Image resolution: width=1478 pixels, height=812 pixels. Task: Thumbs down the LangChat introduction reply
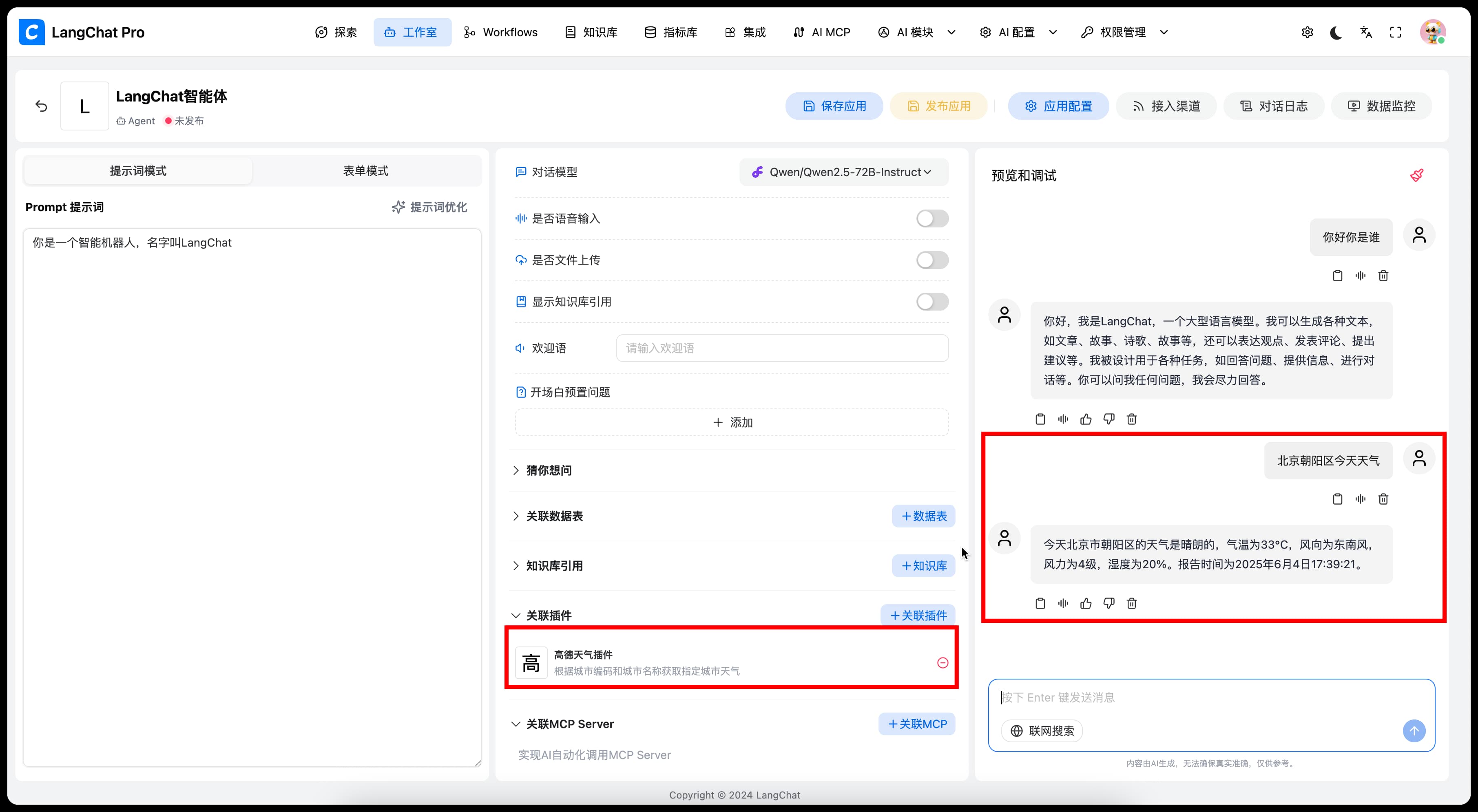pyautogui.click(x=1109, y=419)
